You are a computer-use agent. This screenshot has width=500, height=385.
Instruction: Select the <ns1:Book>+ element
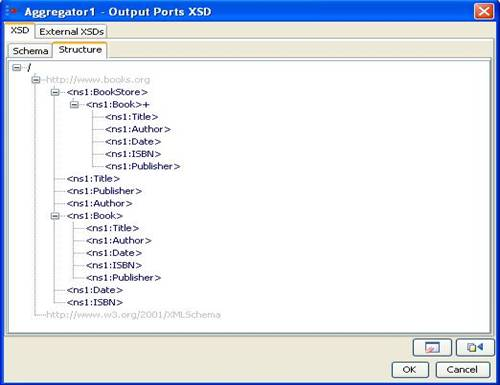click(x=118, y=104)
